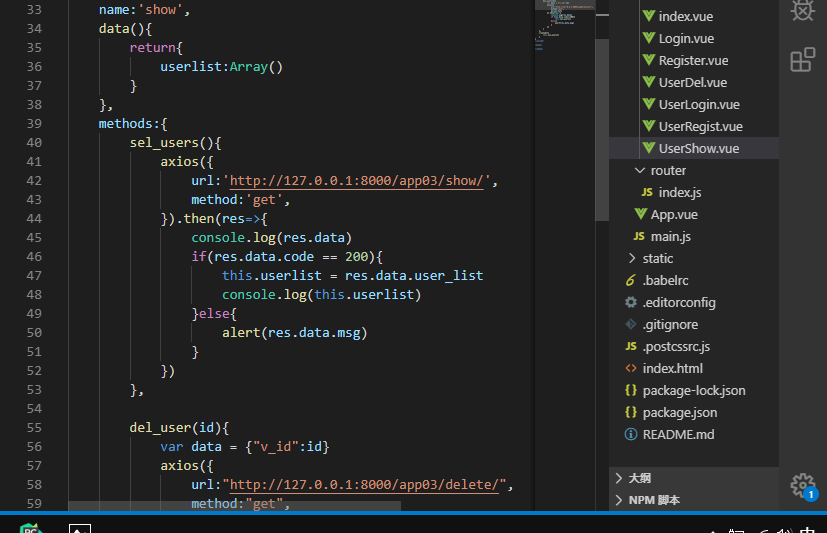Open UserLogin.vue in the explorer

click(x=699, y=105)
